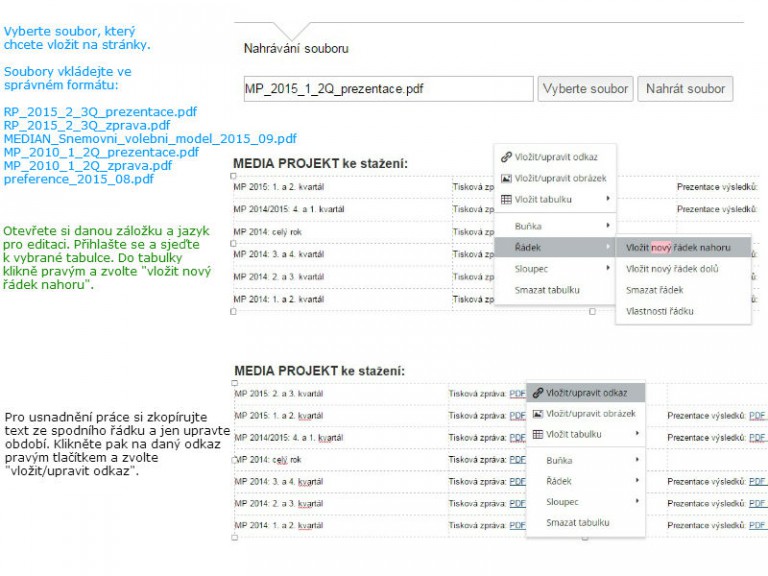Open Vlastnosti řádku in the submenu

pos(659,311)
